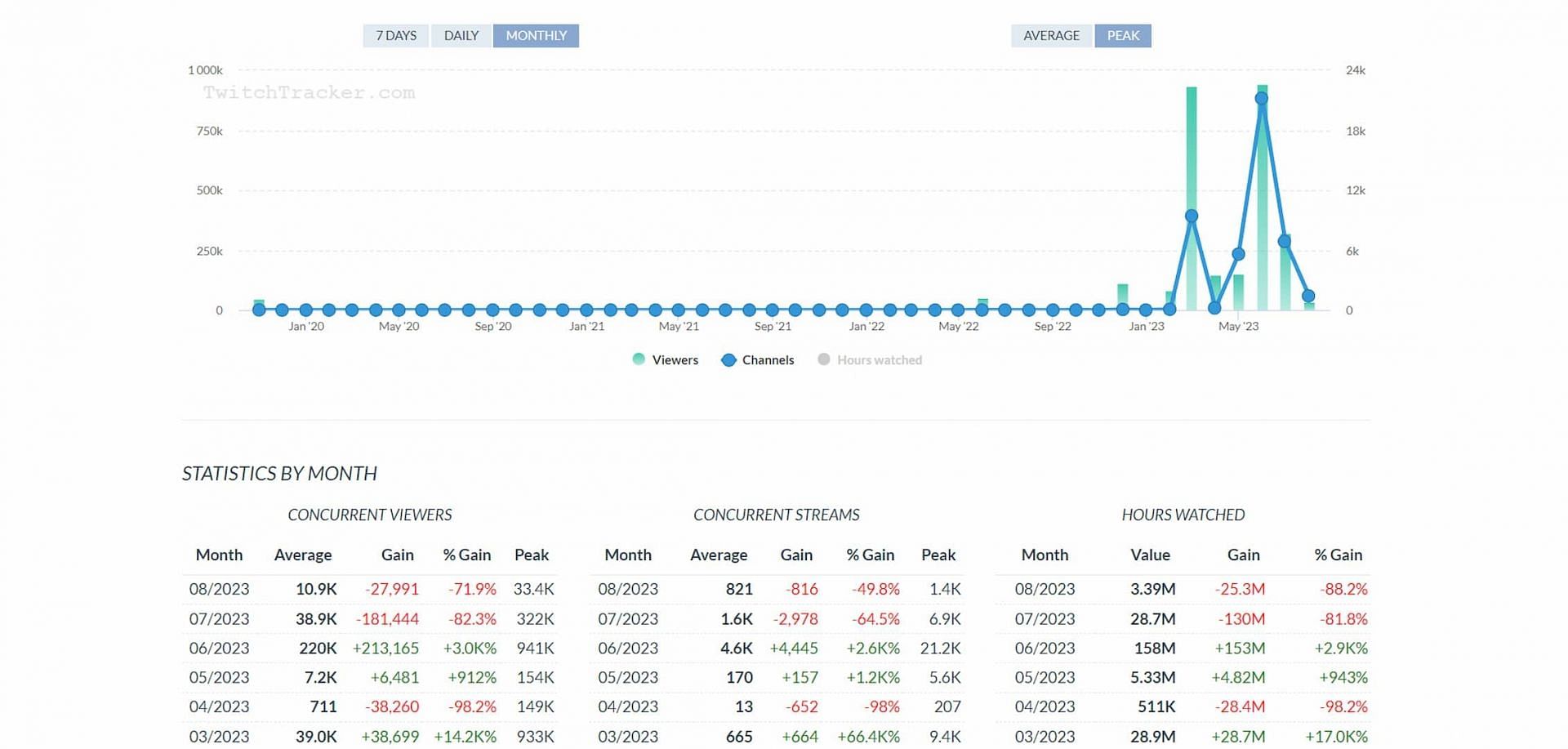Click the Value header under Hours Watched
Viewport: 1568px width, 749px height.
(x=1150, y=555)
